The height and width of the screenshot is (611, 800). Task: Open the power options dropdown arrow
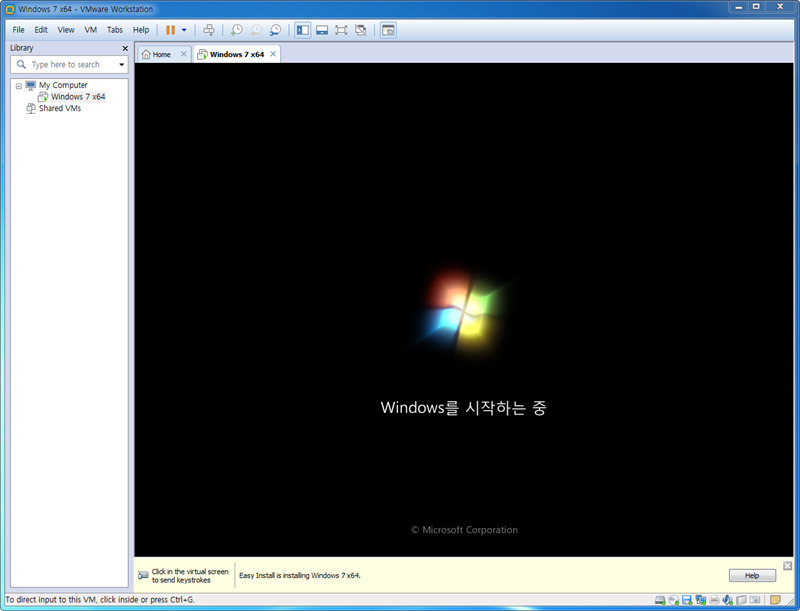tap(184, 30)
